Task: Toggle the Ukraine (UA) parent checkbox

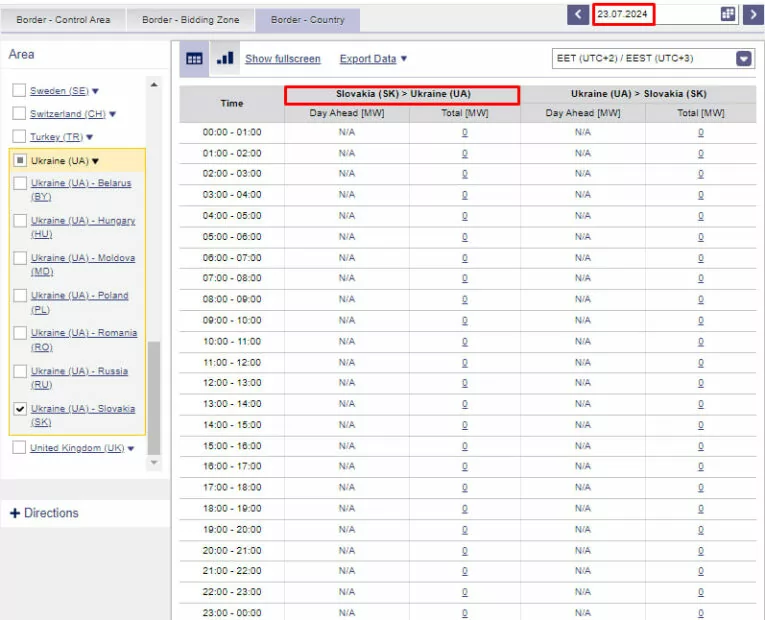Action: tap(20, 160)
